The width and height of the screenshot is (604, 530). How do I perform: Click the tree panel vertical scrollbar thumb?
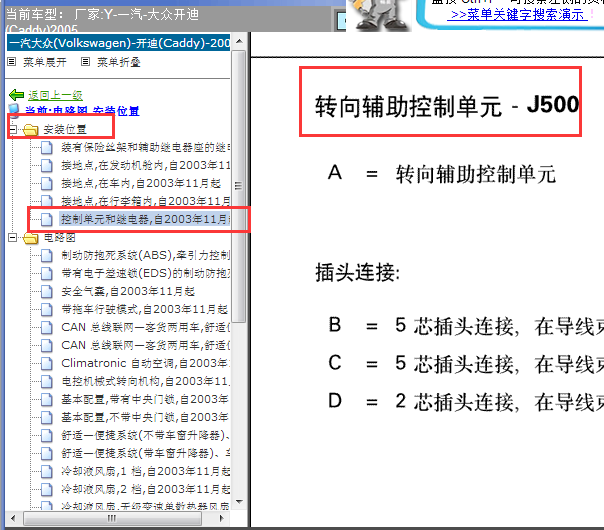pos(239,186)
